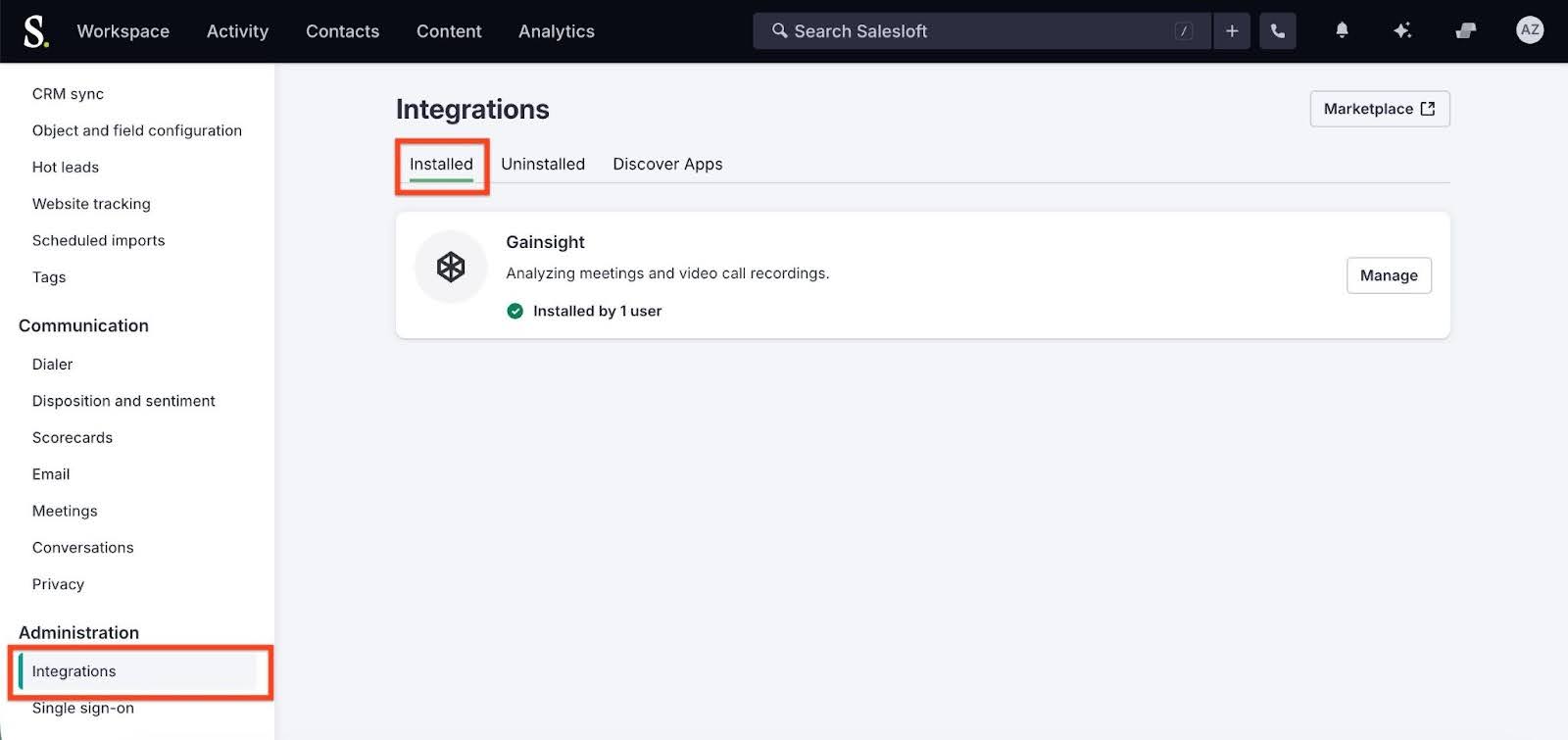
Task: Open Email settings in sidebar
Action: click(51, 474)
